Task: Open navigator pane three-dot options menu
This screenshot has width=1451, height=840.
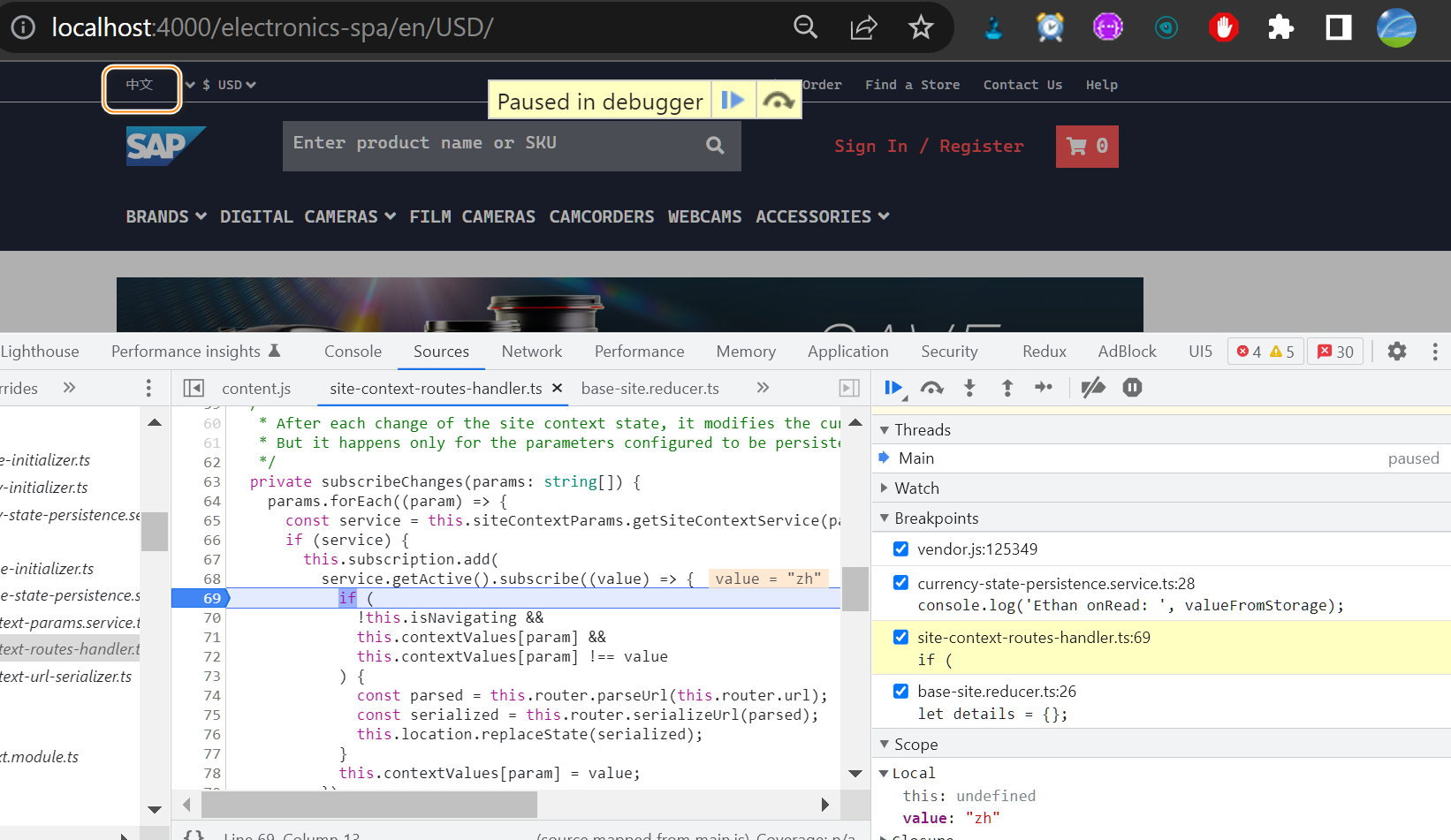Action: tap(148, 388)
